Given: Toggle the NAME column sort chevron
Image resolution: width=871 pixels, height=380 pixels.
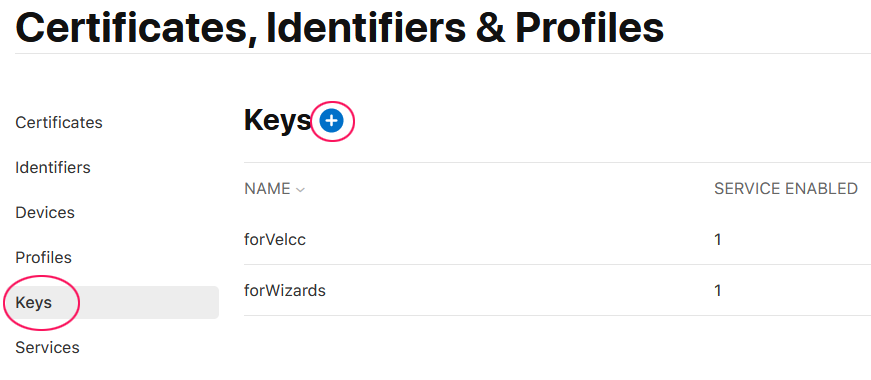Looking at the screenshot, I should (x=301, y=190).
